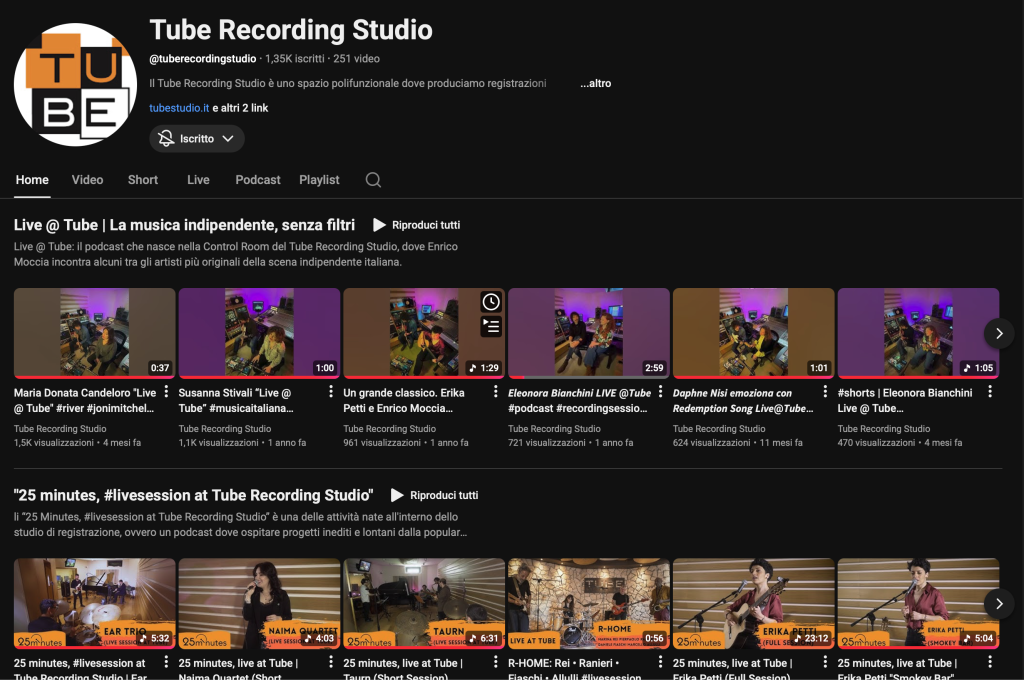Open Taurn 6:31 session thumbnail
This screenshot has height=680, width=1024.
point(424,604)
